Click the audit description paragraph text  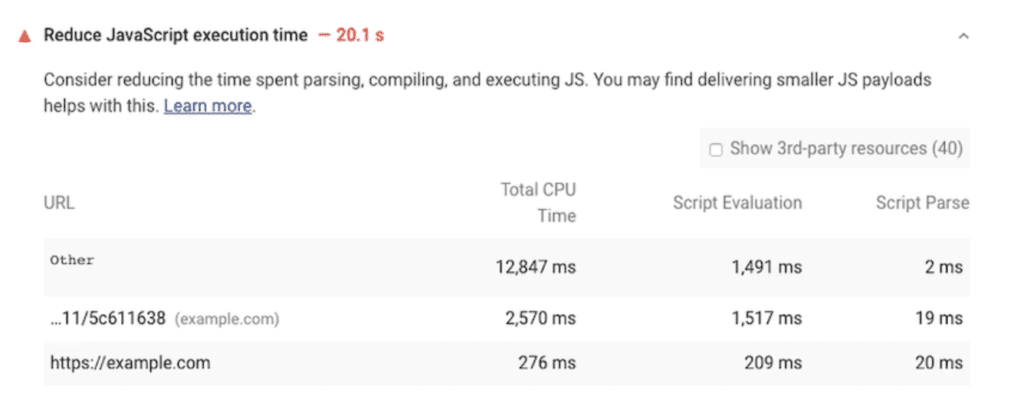pyautogui.click(x=487, y=93)
